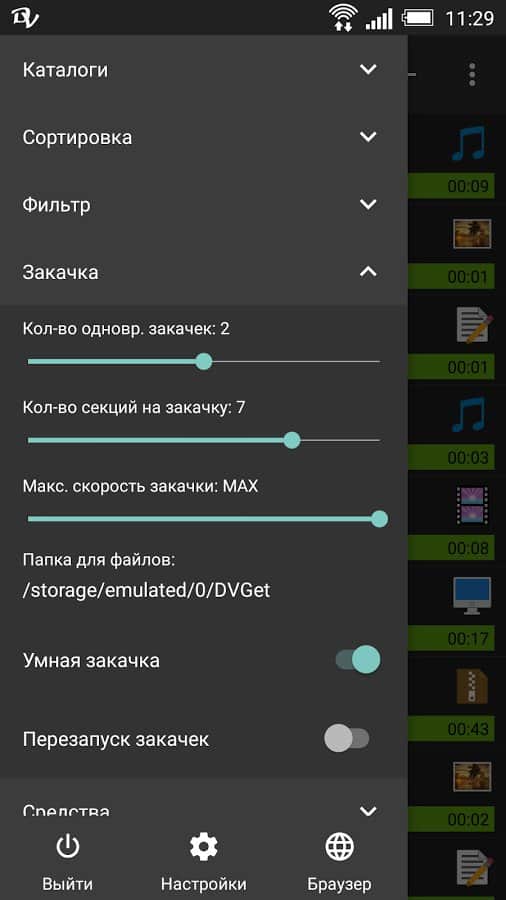This screenshot has height=900, width=506.
Task: Tap the Папка для файлов label
Action: point(99,560)
